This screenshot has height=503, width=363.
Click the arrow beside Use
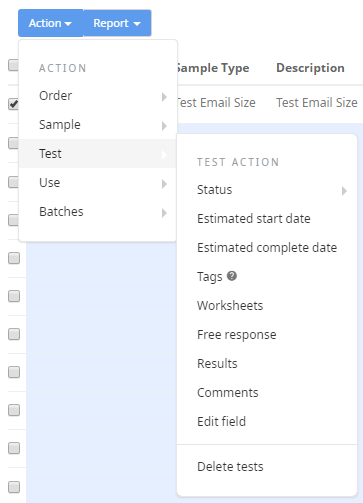164,184
